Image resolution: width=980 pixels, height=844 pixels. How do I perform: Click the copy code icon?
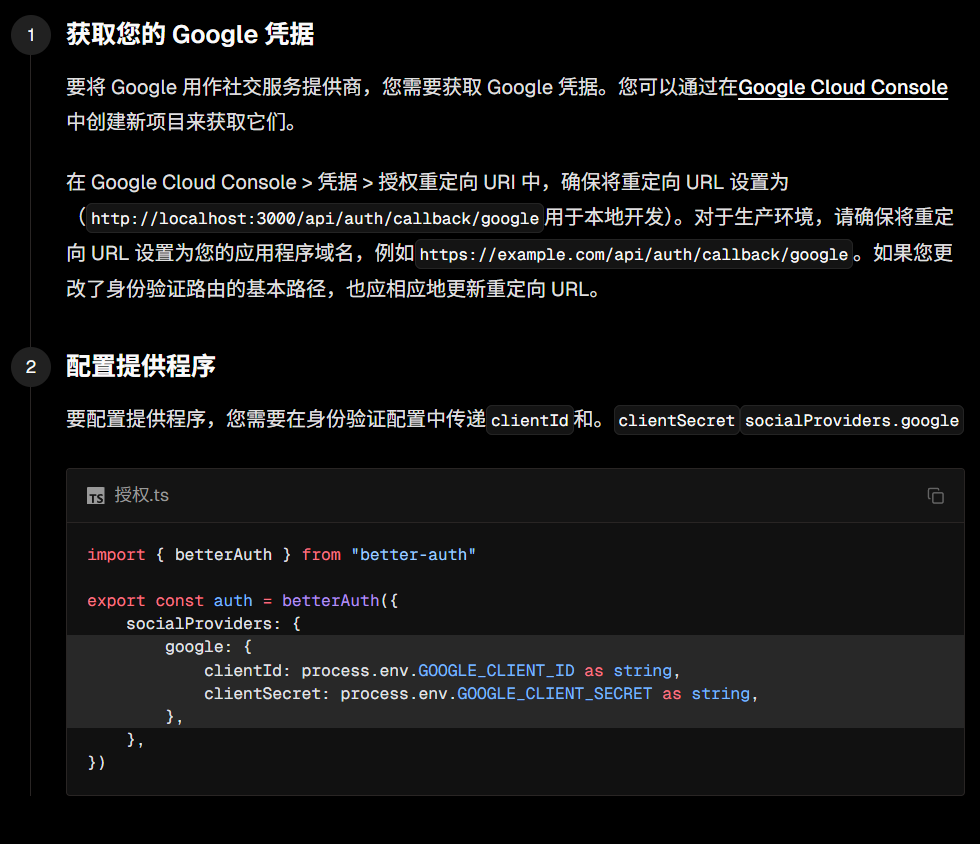[935, 495]
